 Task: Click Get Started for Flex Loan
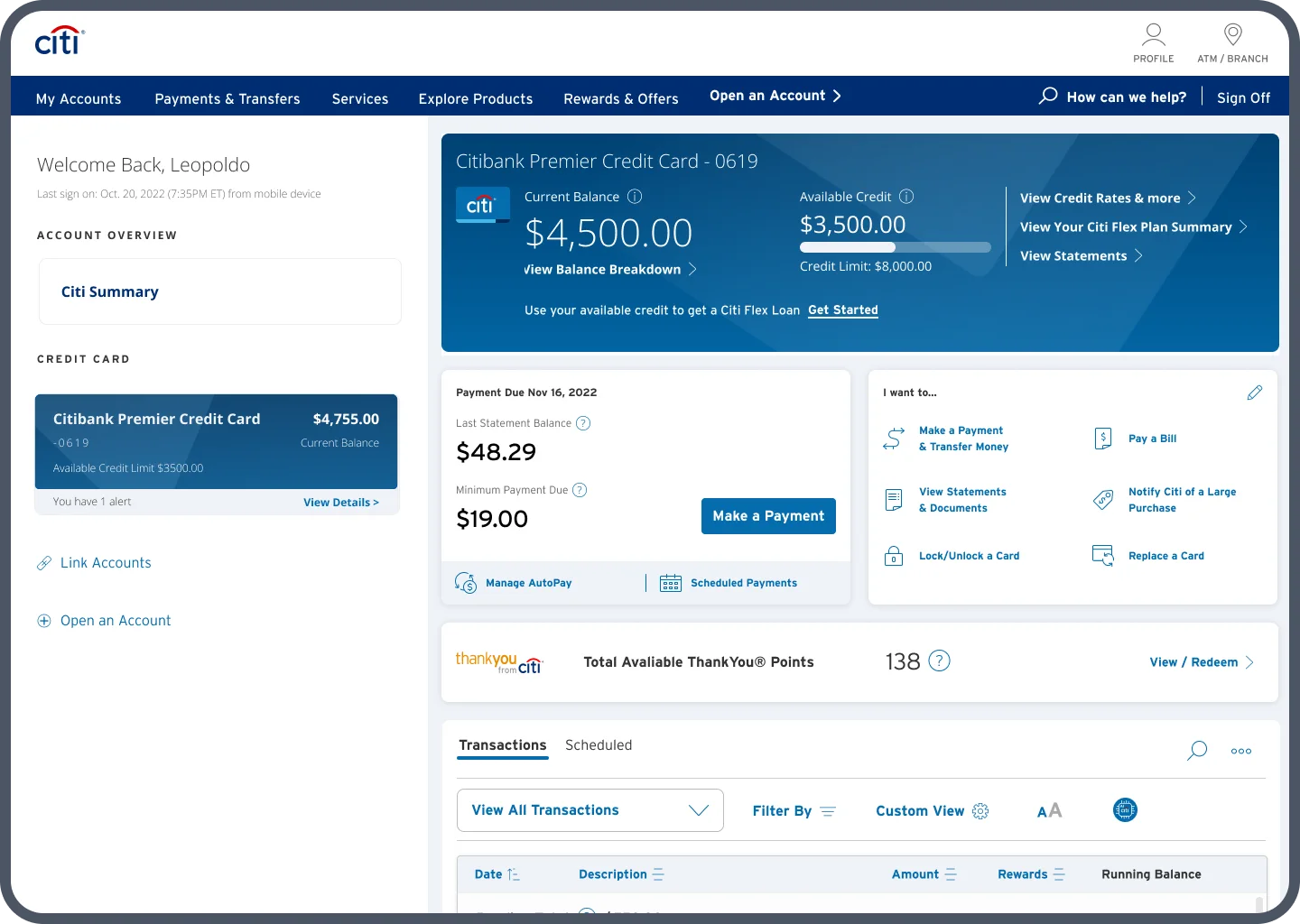843,310
